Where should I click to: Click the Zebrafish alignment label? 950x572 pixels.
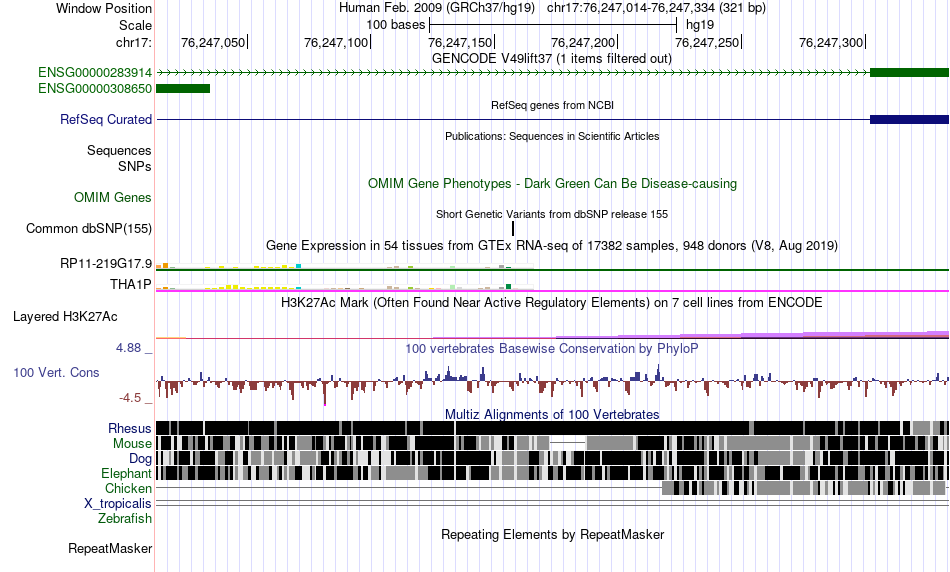pyautogui.click(x=125, y=519)
